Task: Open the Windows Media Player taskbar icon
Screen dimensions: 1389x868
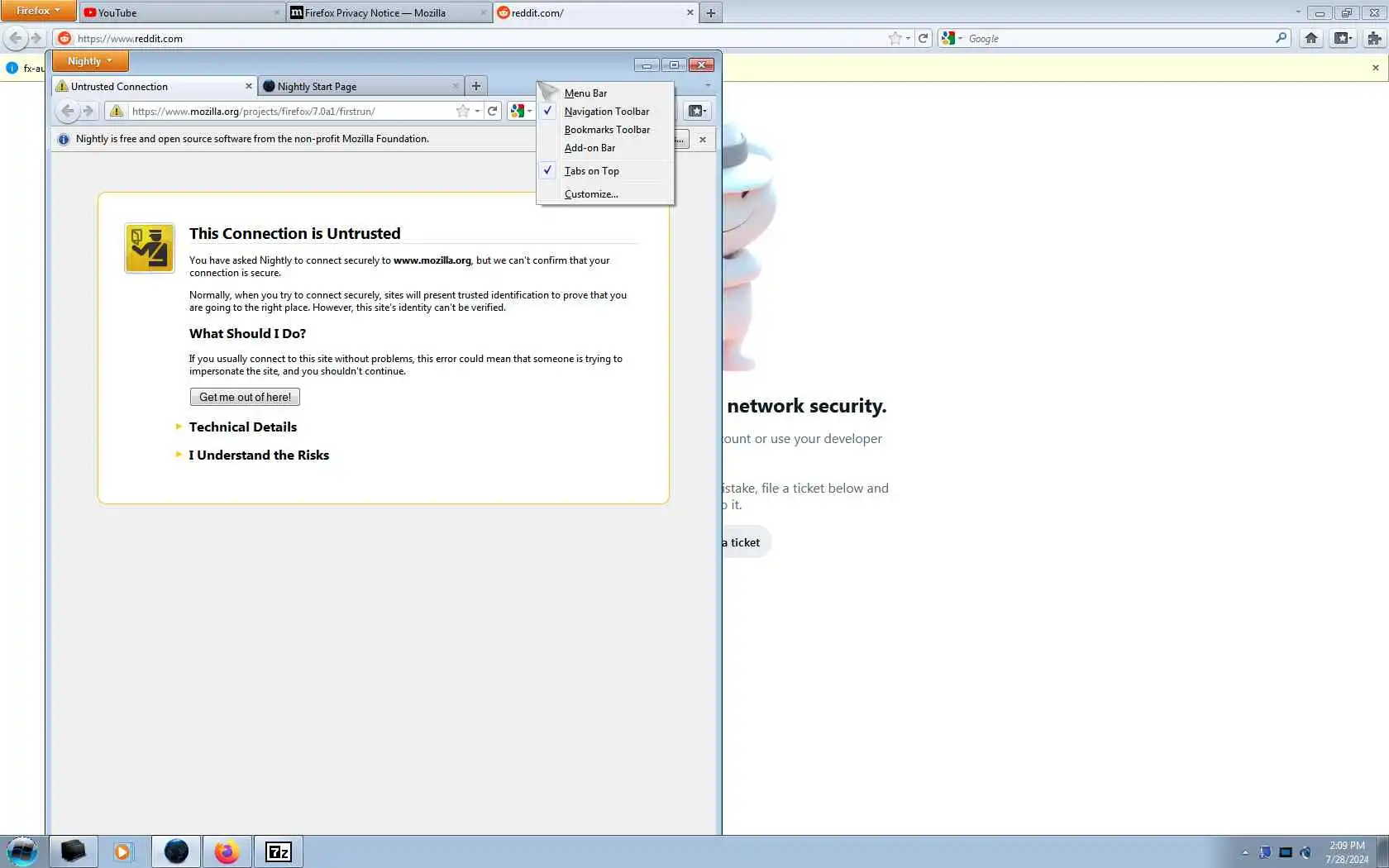Action: (x=122, y=851)
